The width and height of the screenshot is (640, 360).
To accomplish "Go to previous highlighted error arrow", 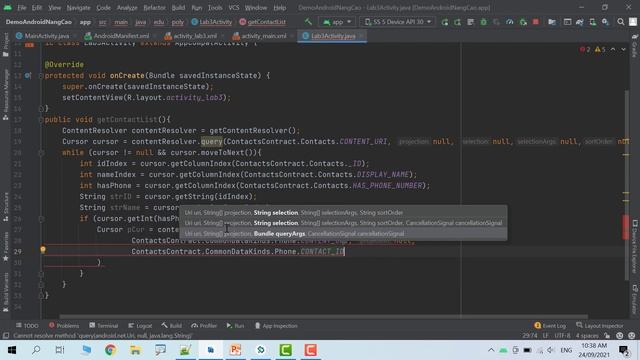I will pos(613,49).
